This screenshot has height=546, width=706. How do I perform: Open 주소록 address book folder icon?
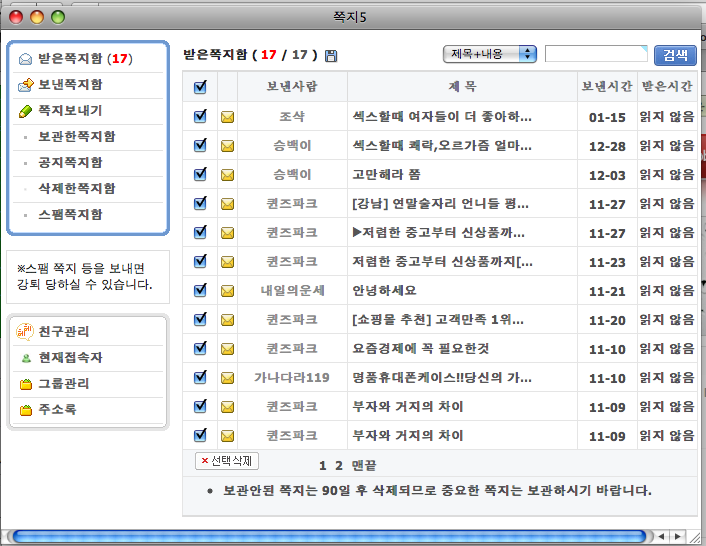pyautogui.click(x=26, y=410)
